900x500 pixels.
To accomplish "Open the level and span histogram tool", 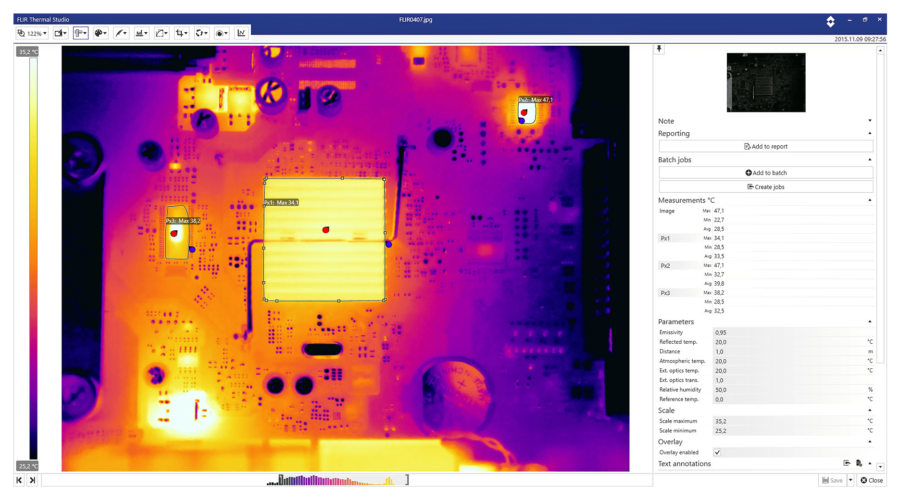I will (x=141, y=33).
